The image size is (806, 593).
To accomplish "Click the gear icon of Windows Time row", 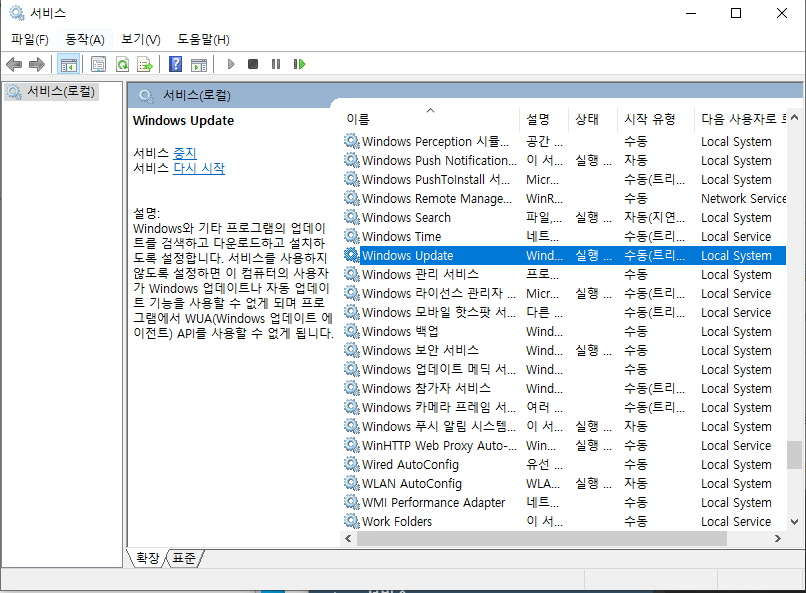I will [x=352, y=236].
